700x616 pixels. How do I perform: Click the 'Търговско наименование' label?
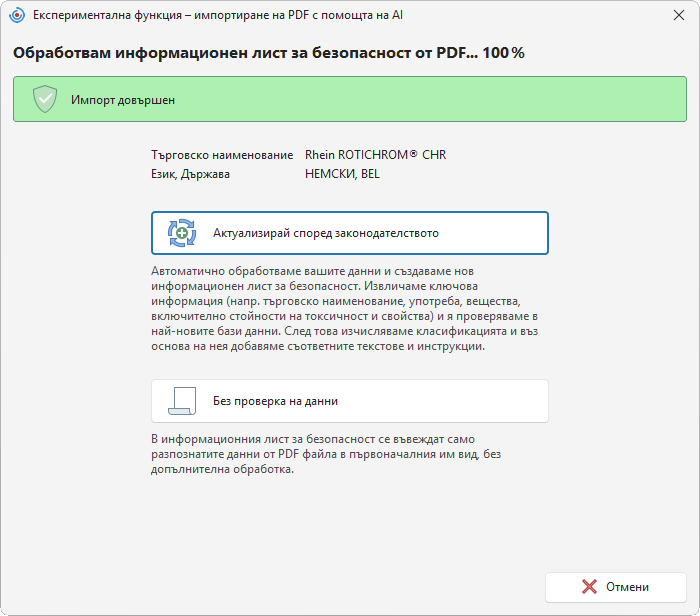click(222, 155)
